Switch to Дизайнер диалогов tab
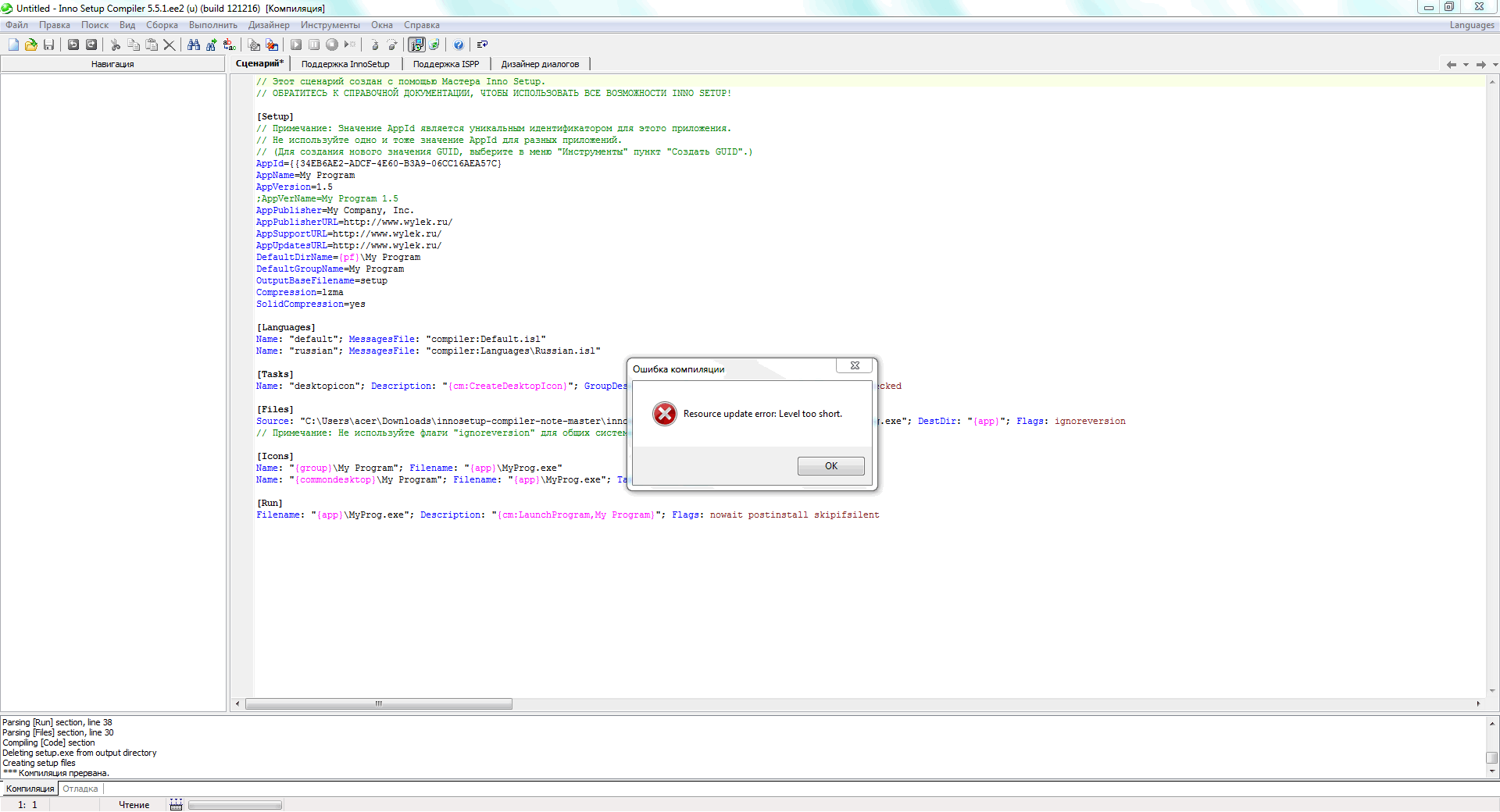The image size is (1500, 812). click(540, 64)
